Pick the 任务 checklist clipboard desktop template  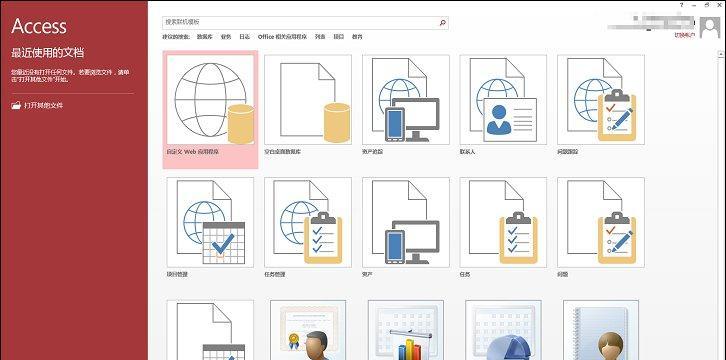pos(503,222)
